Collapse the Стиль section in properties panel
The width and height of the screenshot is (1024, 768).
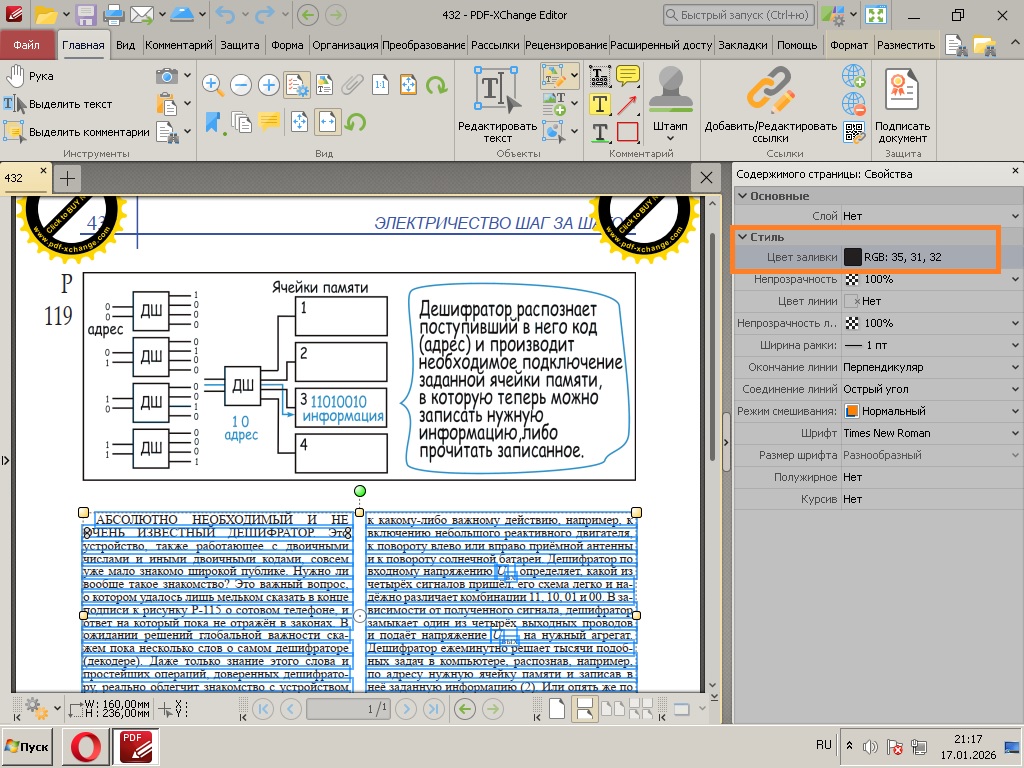745,237
